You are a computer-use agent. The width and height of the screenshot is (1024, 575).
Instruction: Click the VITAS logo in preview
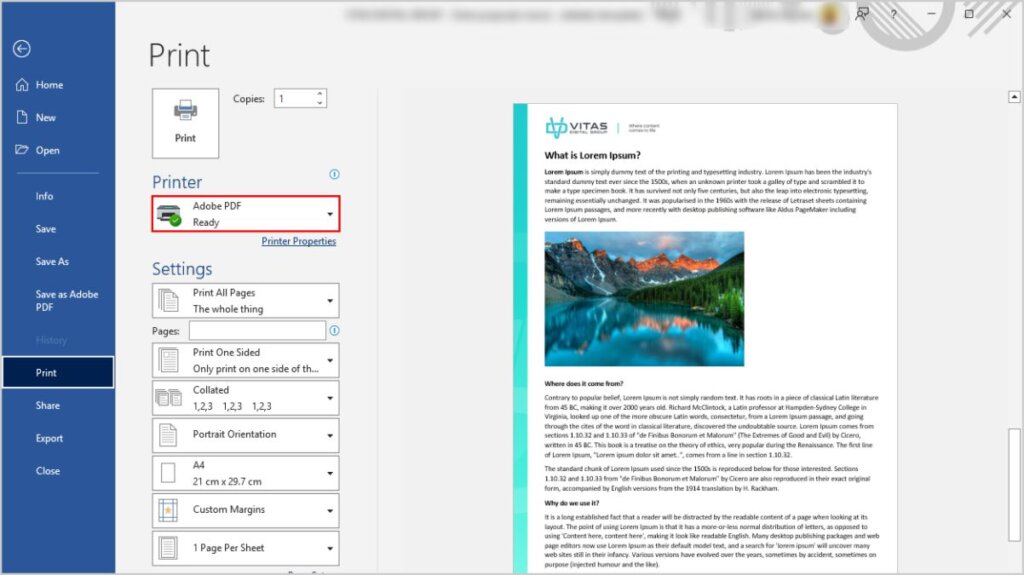(x=577, y=127)
